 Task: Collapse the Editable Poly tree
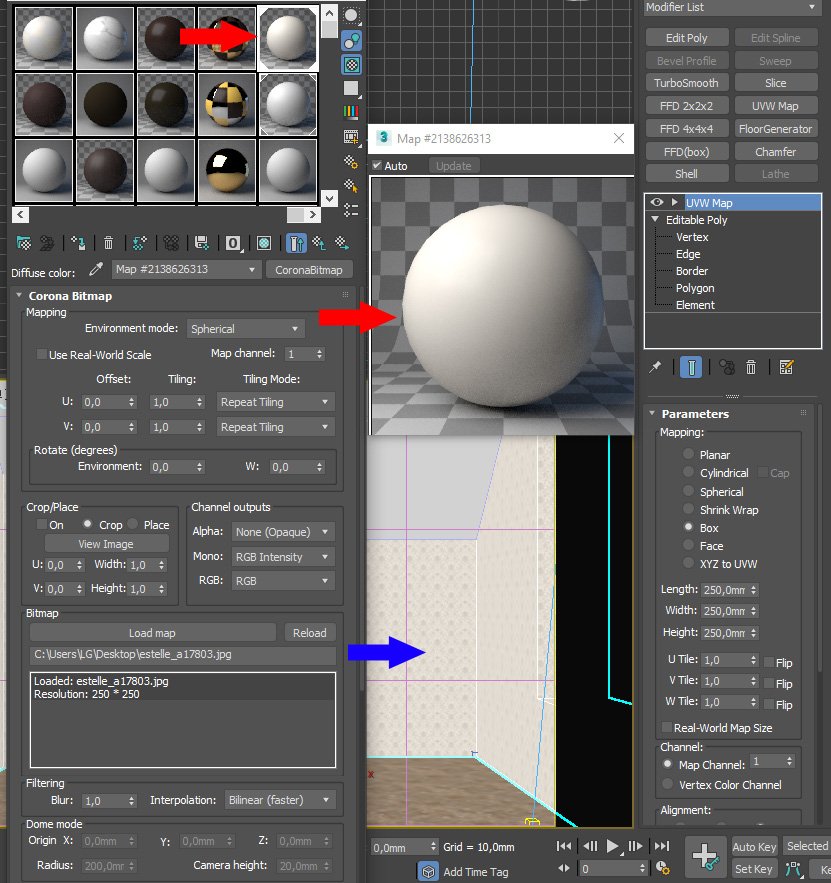pos(655,220)
